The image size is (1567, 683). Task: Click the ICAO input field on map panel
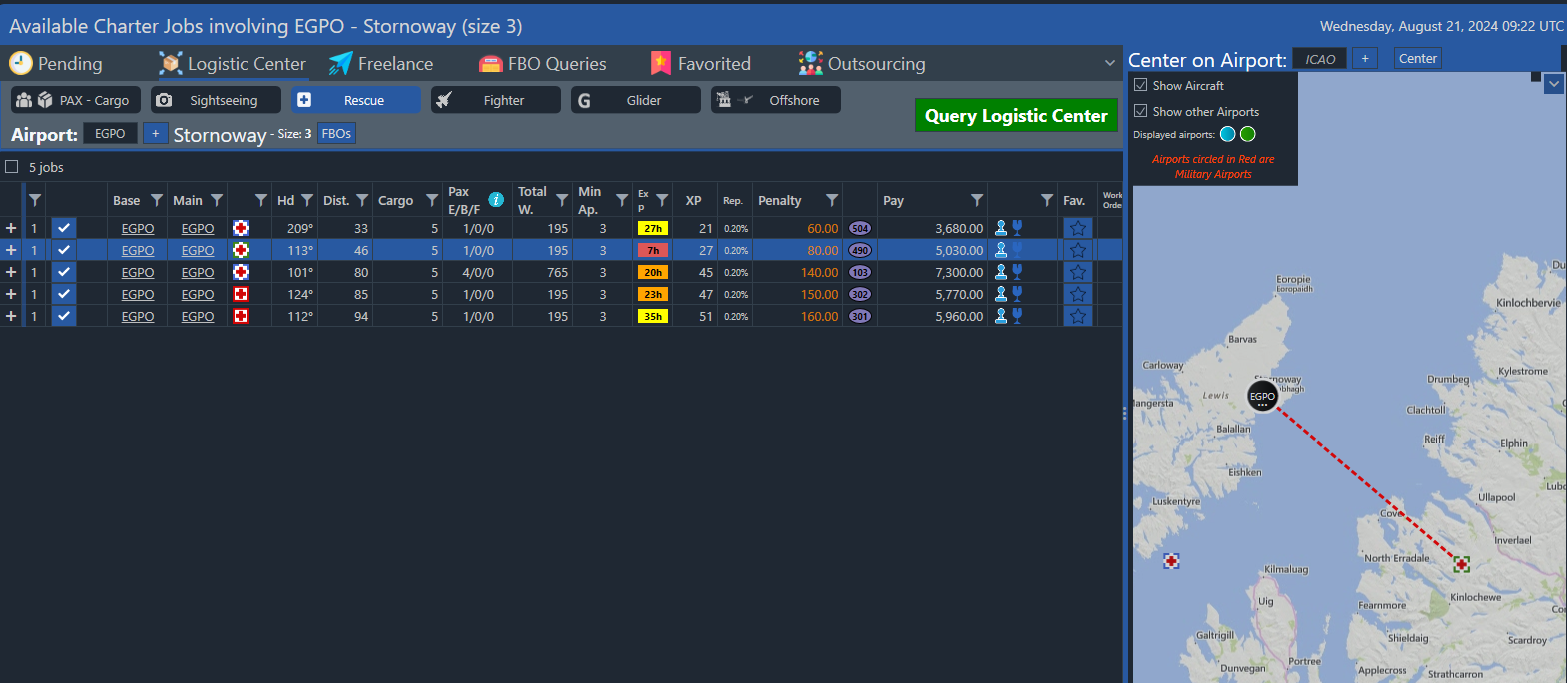1319,59
